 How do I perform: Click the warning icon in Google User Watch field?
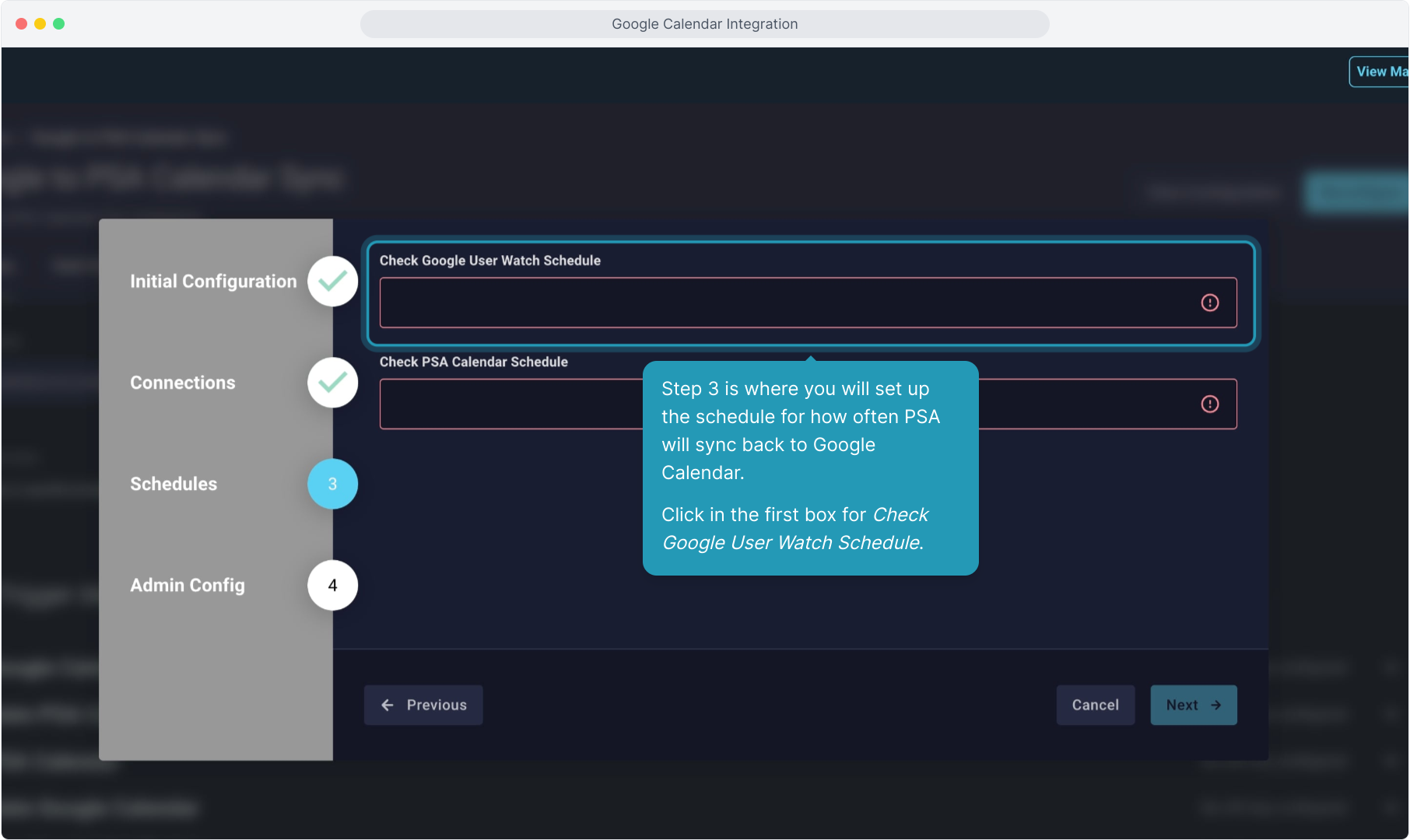(x=1210, y=303)
